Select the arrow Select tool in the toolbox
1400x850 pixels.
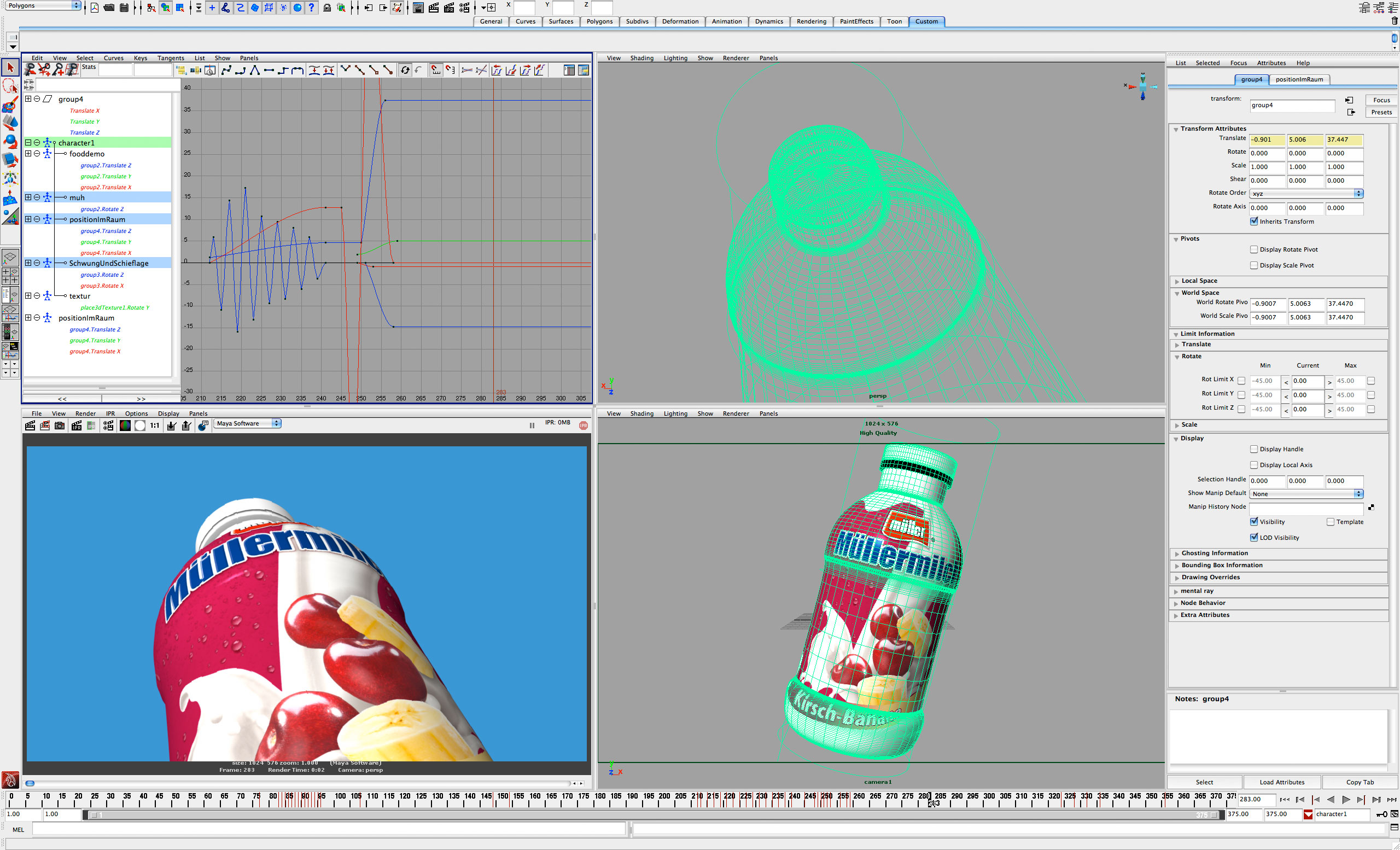coord(10,68)
